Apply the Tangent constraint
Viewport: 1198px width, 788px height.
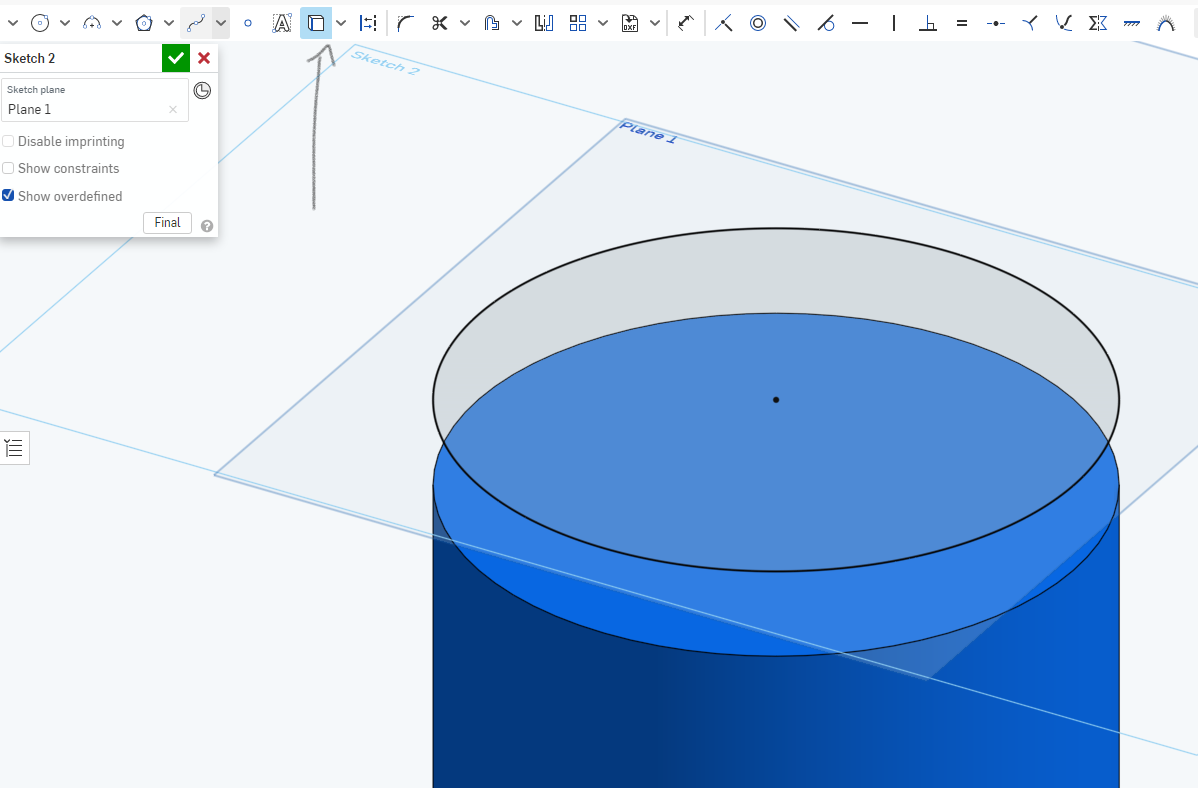(x=826, y=24)
